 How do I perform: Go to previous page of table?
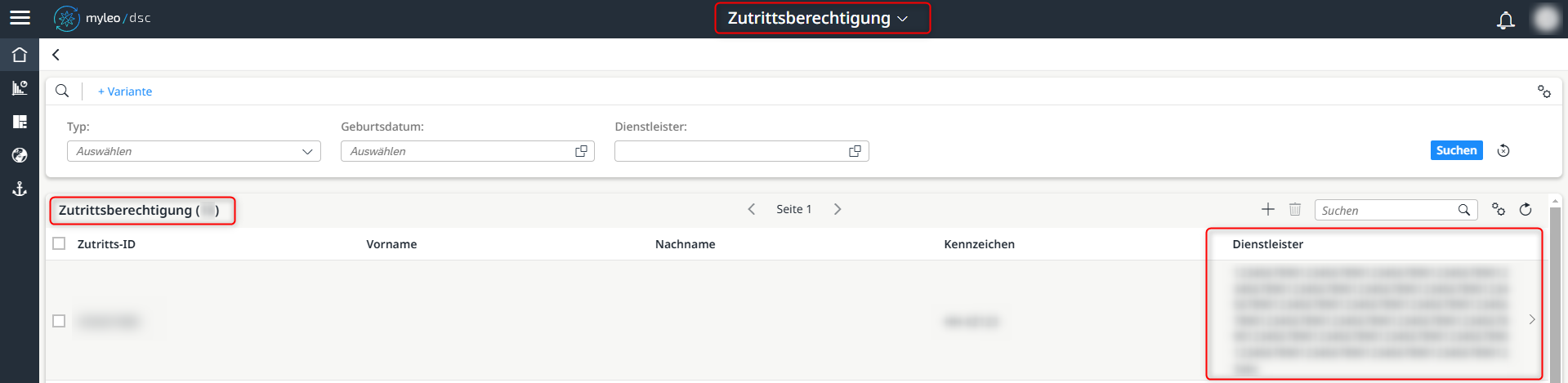click(751, 209)
